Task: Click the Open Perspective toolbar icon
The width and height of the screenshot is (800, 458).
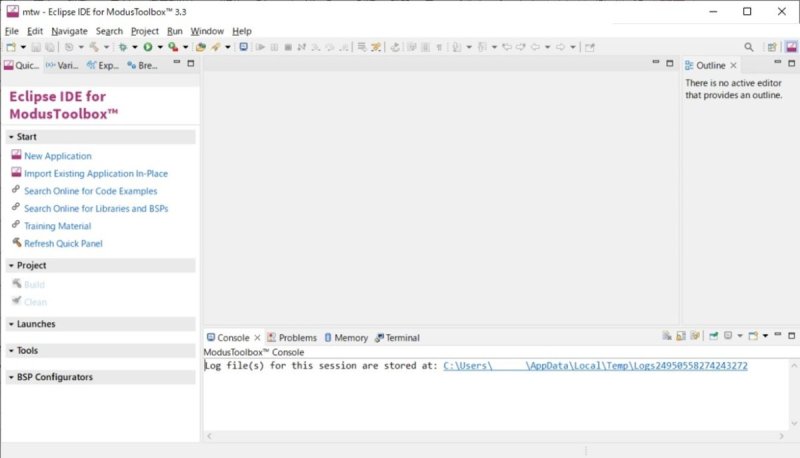Action: (x=772, y=47)
